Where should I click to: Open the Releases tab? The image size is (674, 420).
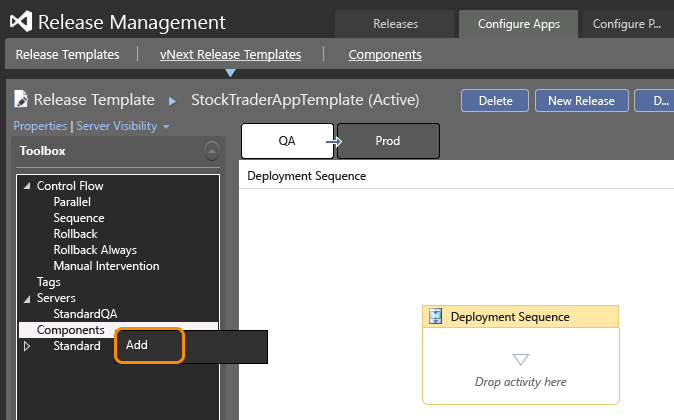click(395, 24)
